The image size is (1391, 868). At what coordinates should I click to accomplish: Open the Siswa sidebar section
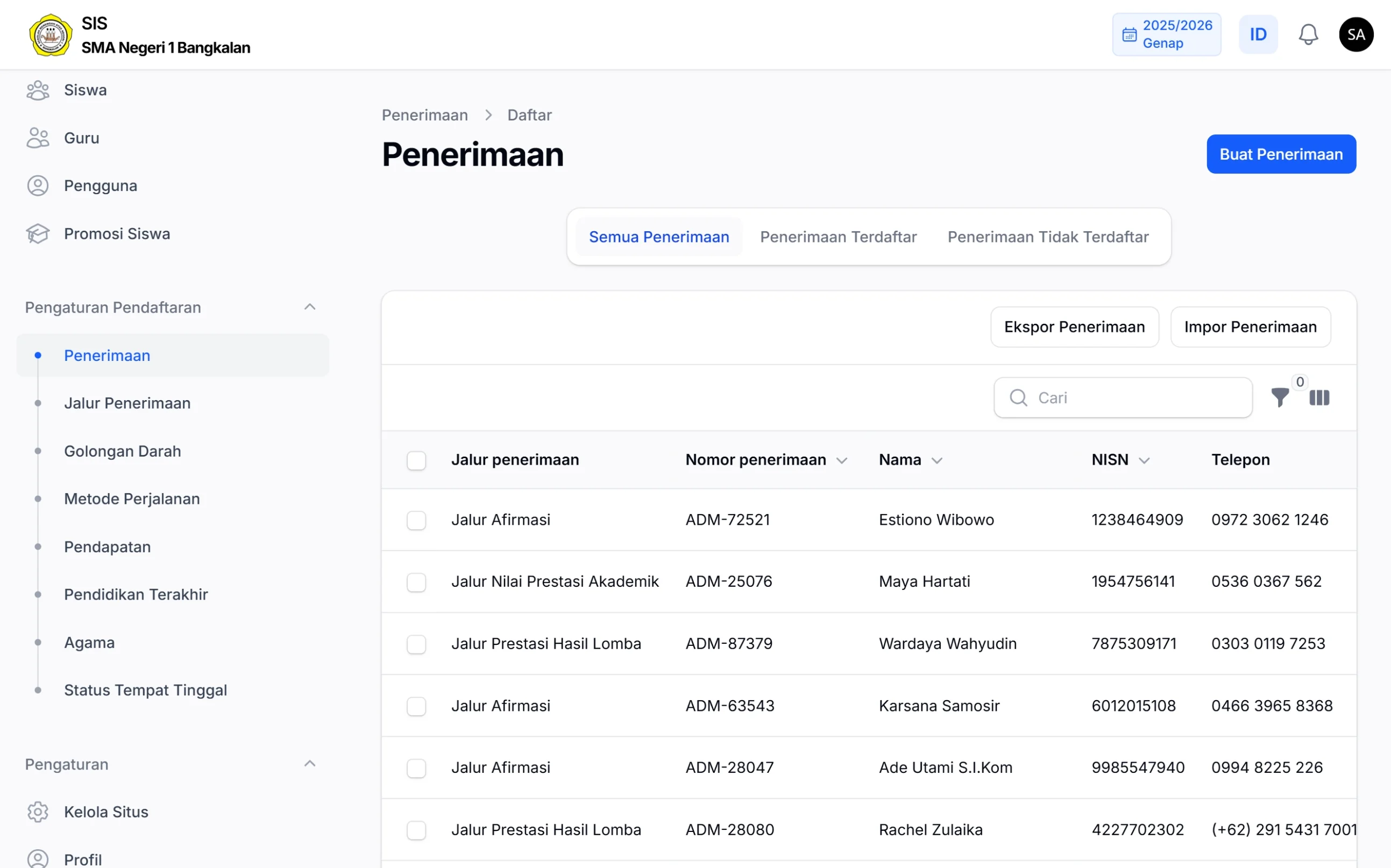click(x=85, y=90)
